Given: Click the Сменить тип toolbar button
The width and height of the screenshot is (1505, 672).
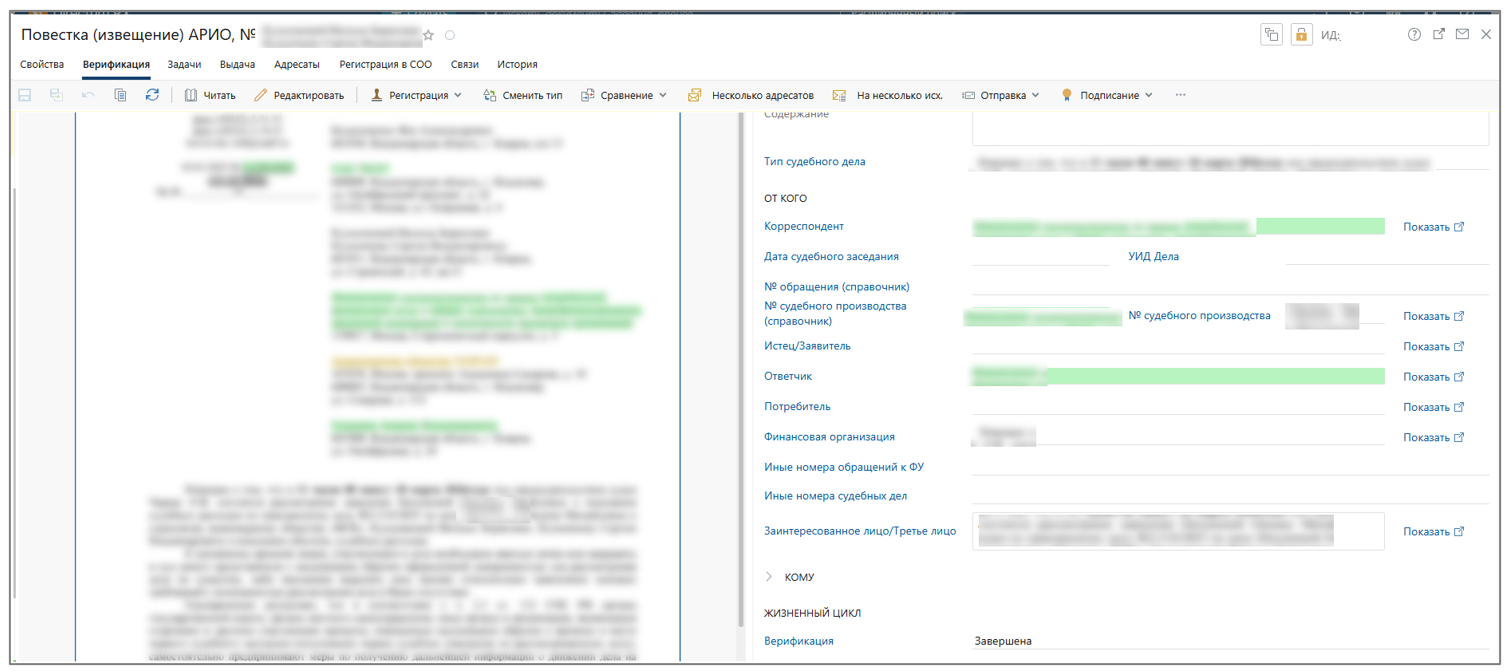Looking at the screenshot, I should (x=523, y=95).
